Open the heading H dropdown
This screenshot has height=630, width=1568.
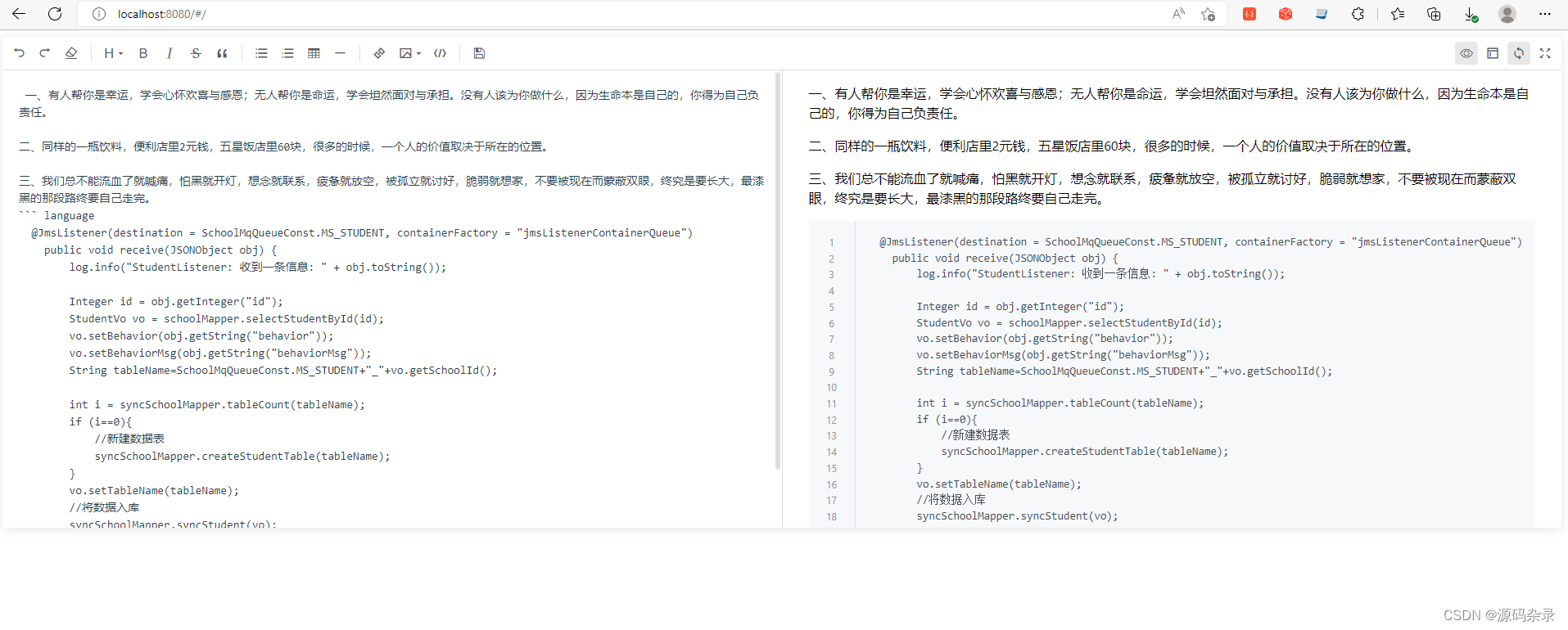pos(113,53)
